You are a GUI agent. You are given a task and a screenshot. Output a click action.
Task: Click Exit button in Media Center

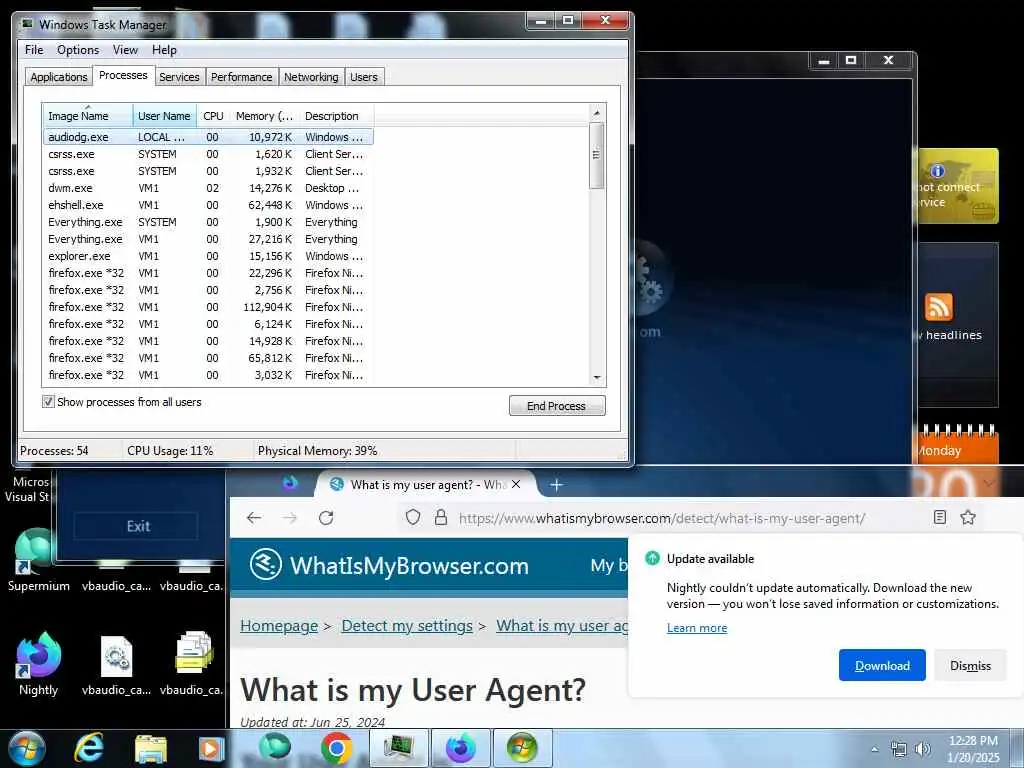point(137,526)
